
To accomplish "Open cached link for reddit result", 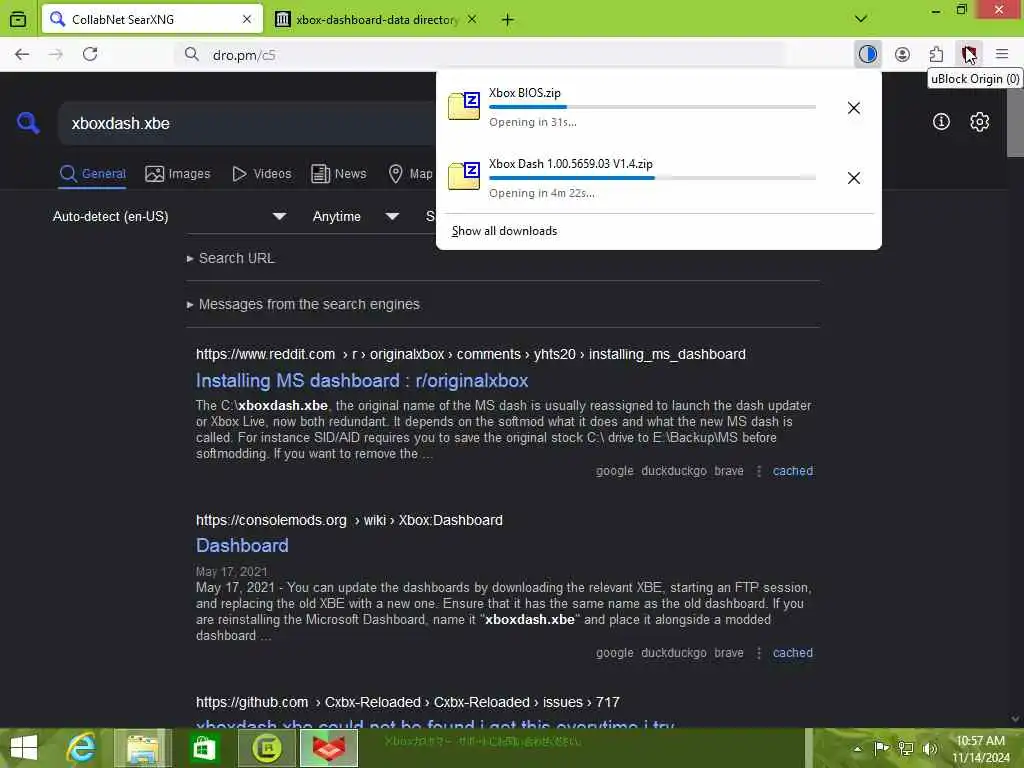I will [793, 471].
